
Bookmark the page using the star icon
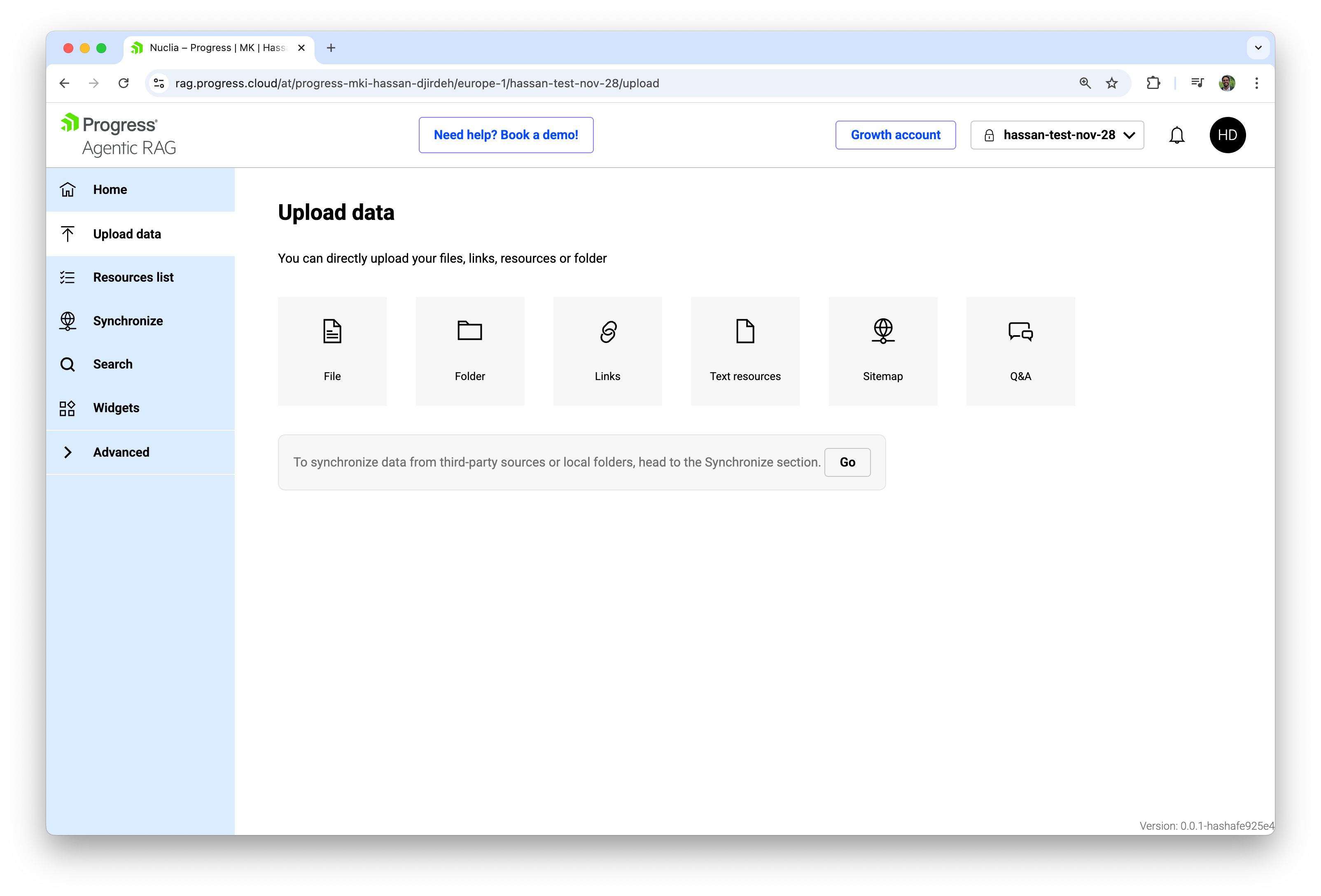1112,83
